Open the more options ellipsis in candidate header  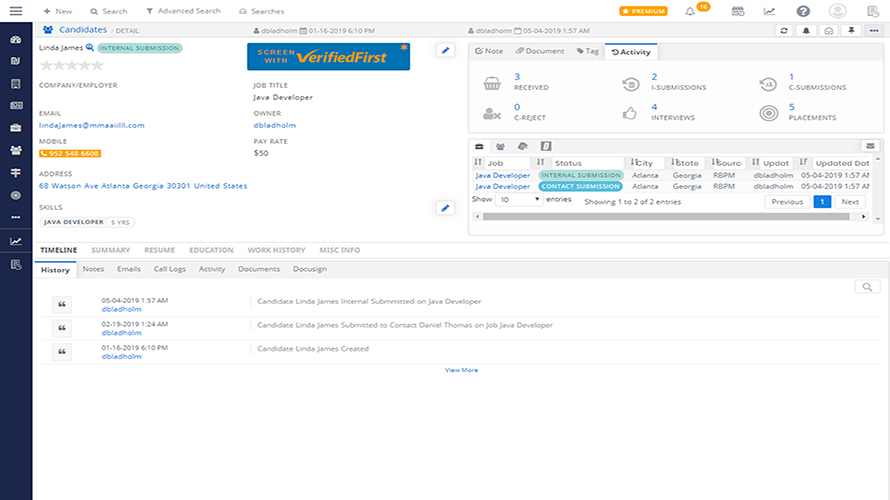[874, 31]
